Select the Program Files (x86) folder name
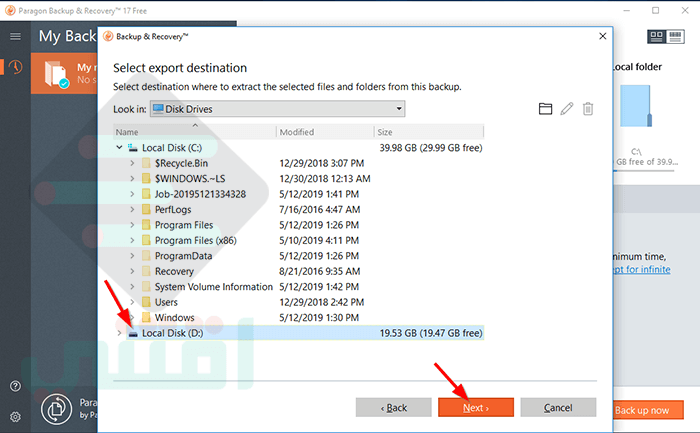 [x=196, y=241]
